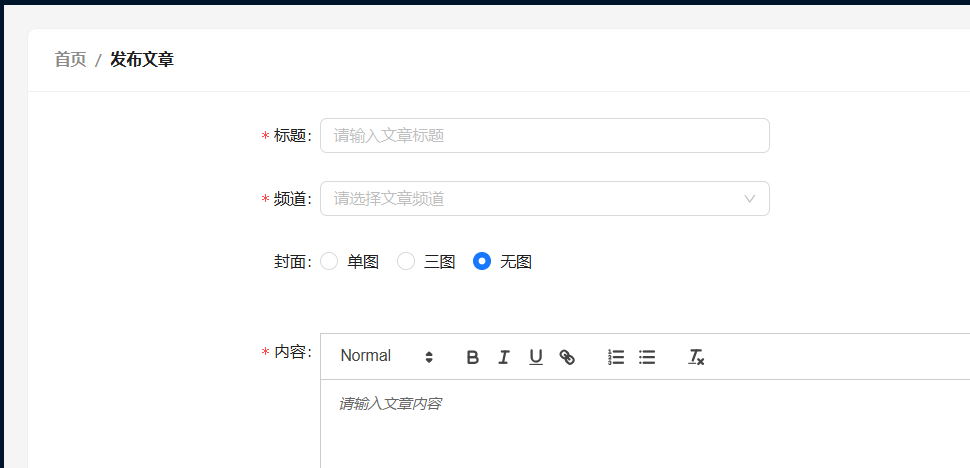
Task: Insert a hyperlink using the link icon
Action: coord(567,357)
